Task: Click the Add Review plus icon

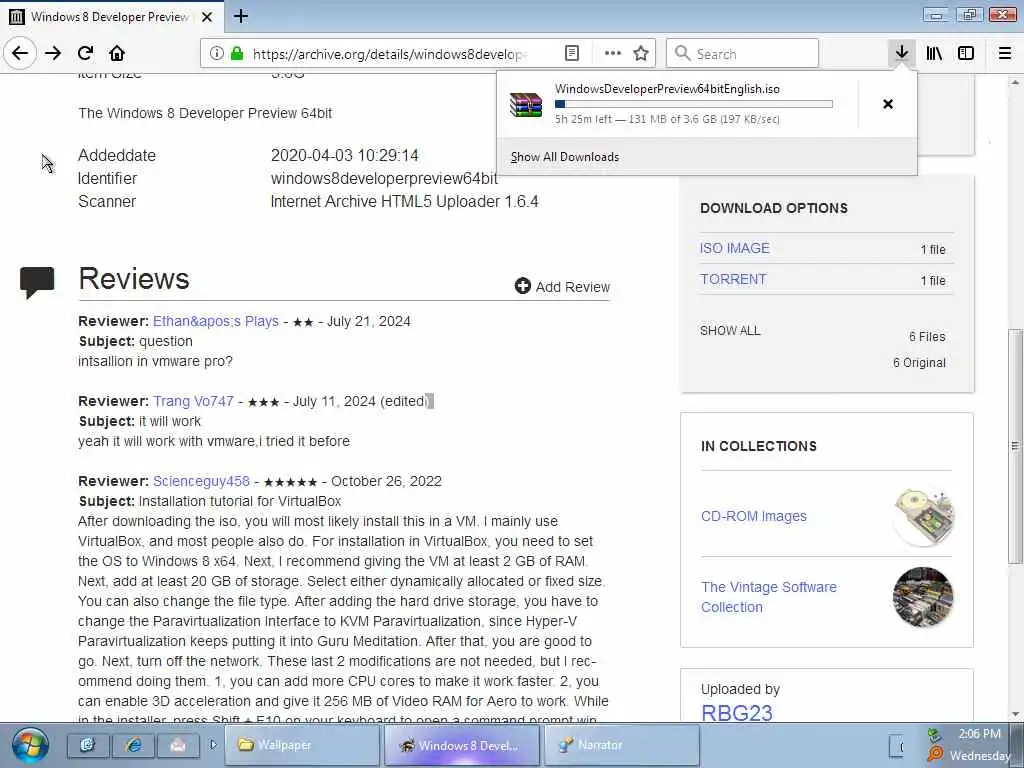Action: [x=522, y=286]
